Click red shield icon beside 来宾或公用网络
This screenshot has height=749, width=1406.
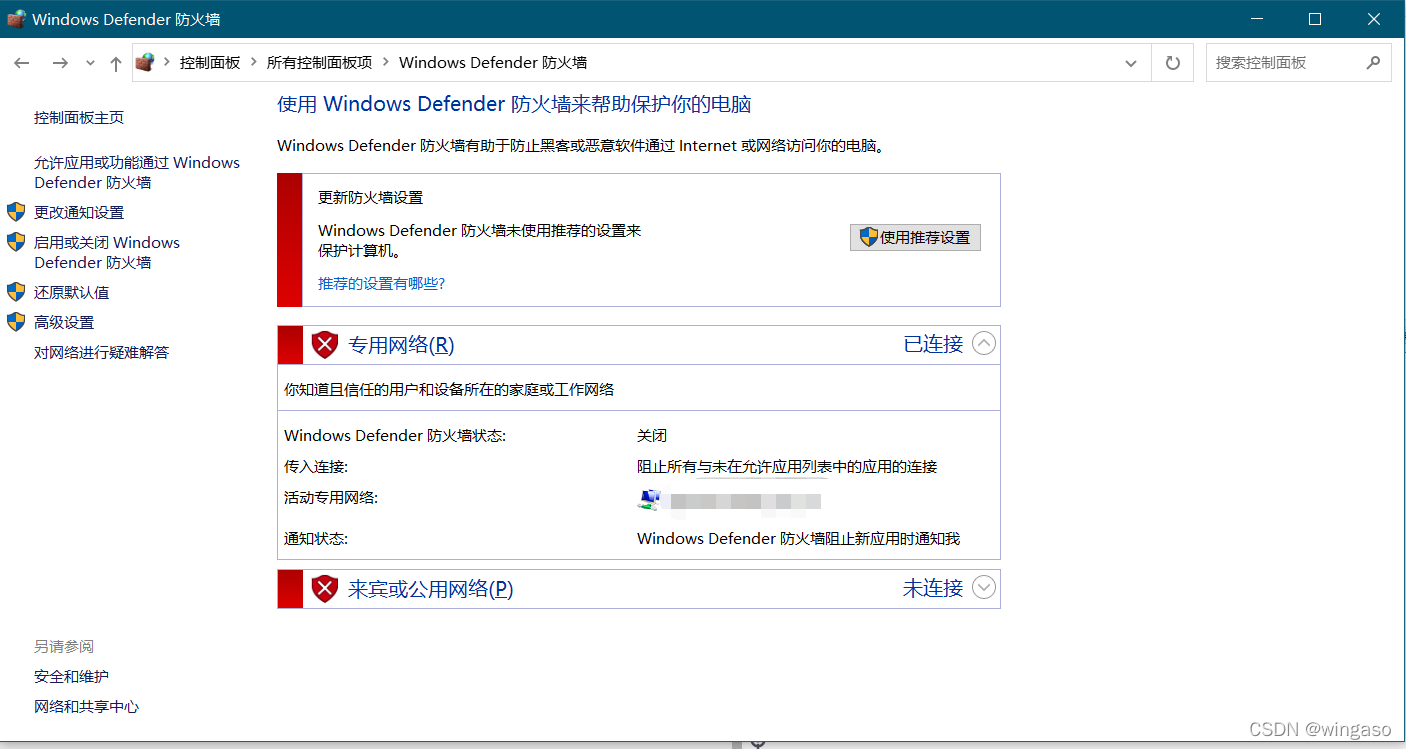(325, 589)
